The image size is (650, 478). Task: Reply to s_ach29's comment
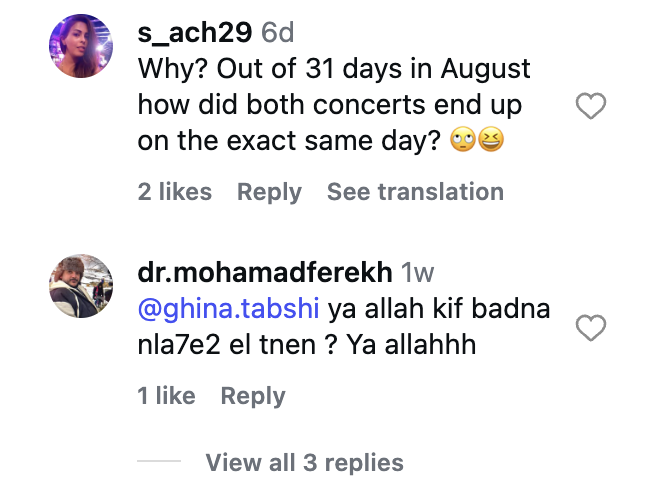pos(269,192)
